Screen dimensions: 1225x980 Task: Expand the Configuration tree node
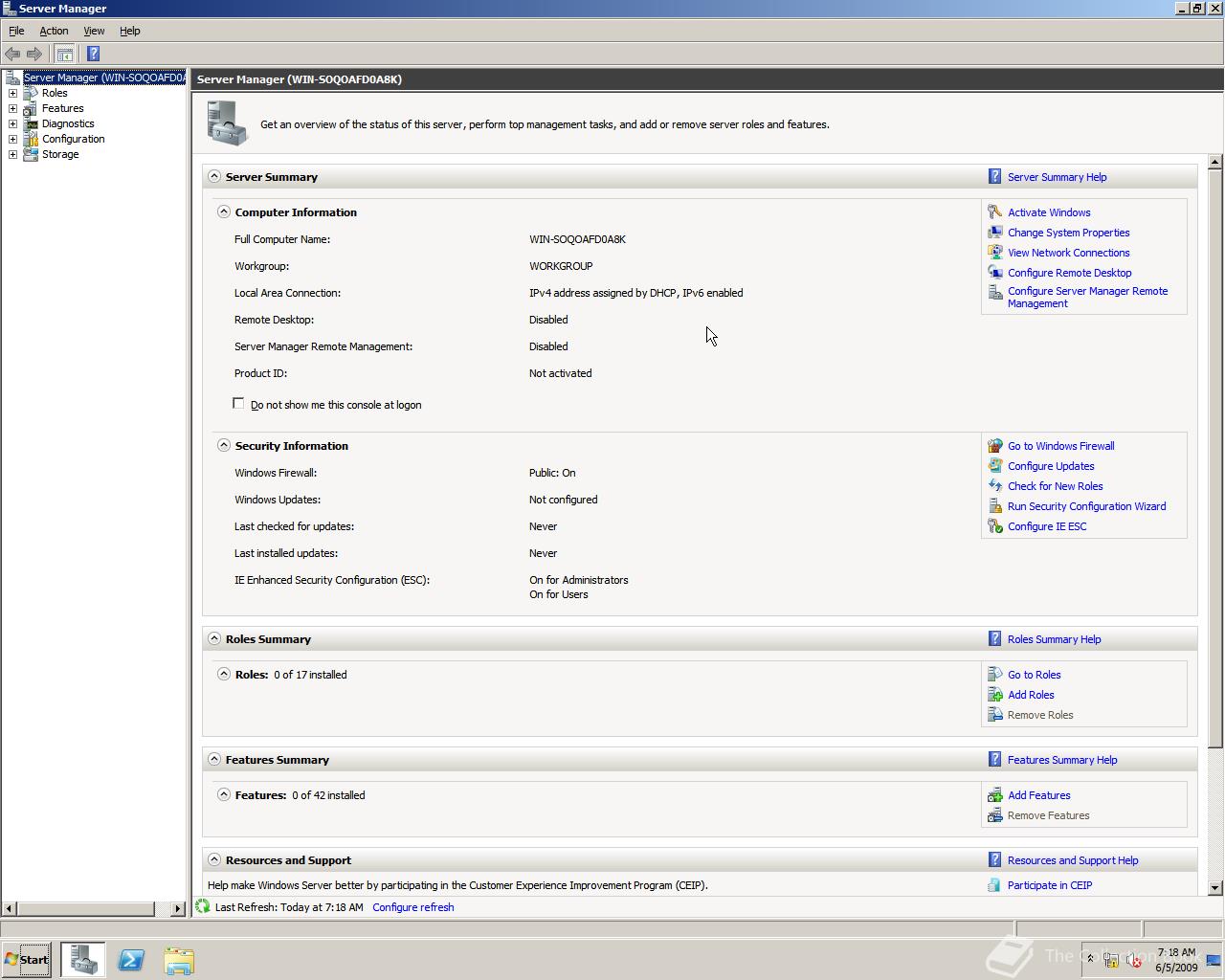(12, 139)
